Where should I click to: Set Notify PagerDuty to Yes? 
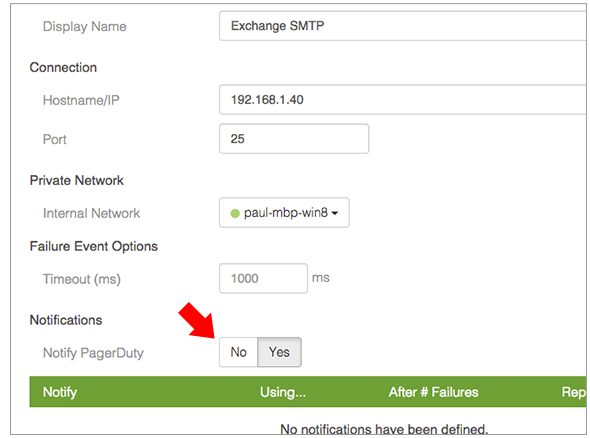[279, 352]
